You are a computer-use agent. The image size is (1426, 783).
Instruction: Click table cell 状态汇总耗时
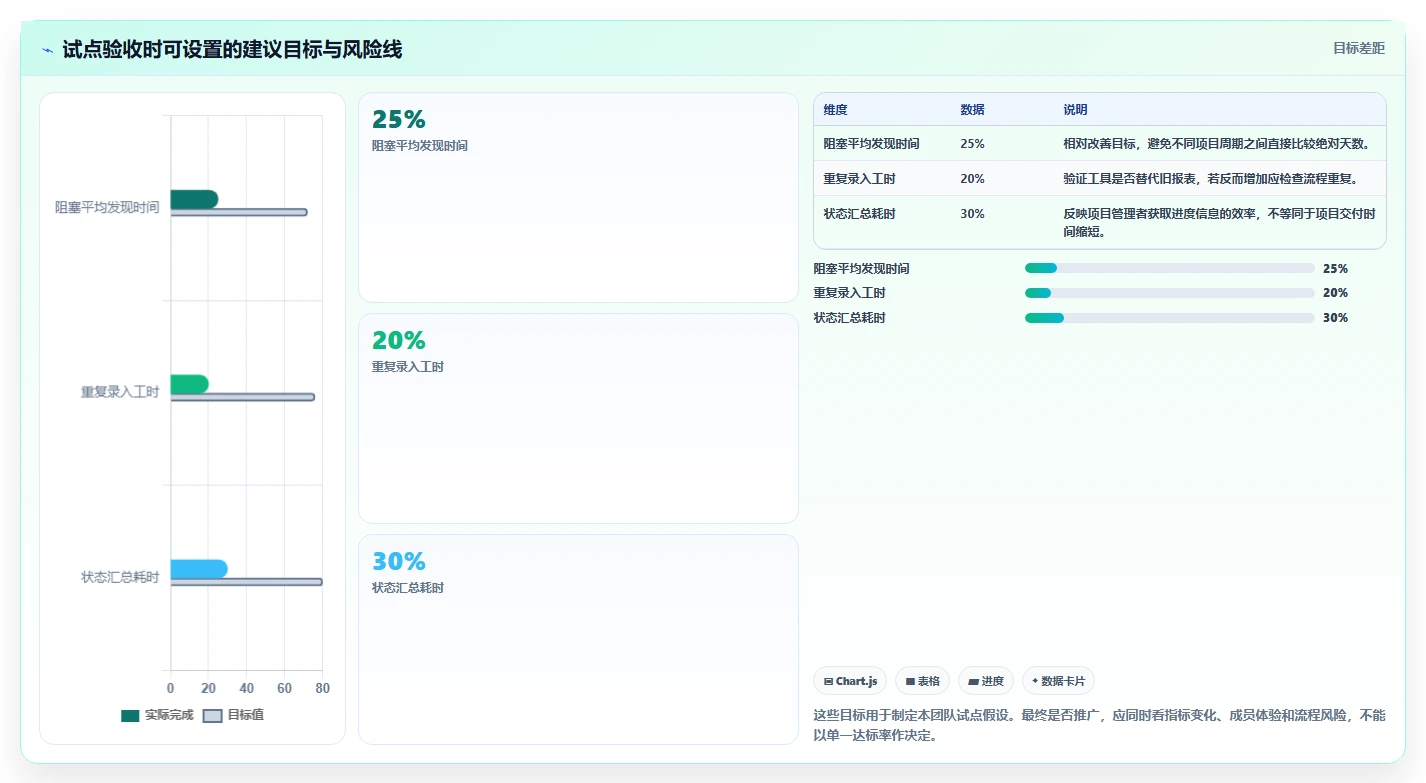point(860,214)
